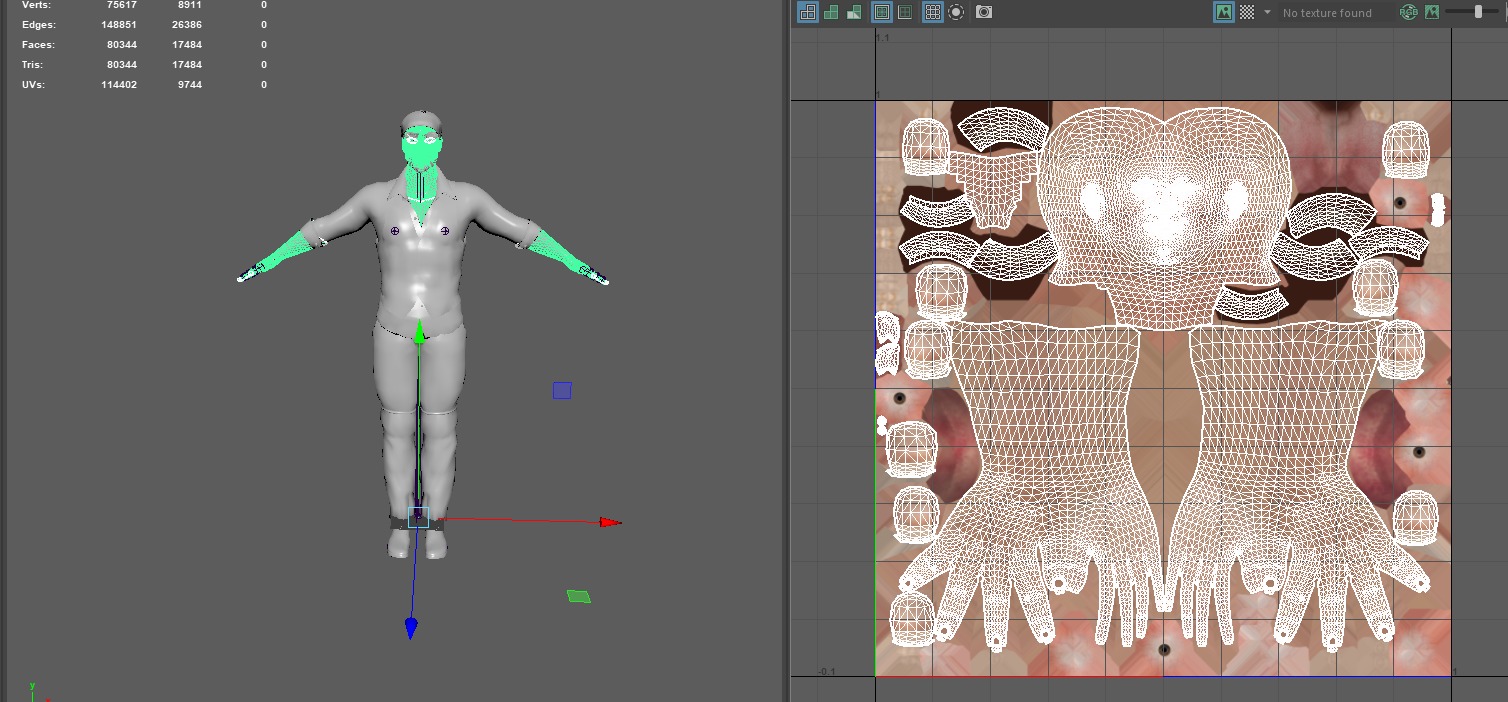The height and width of the screenshot is (702, 1508).
Task: Open dropdown arrow beside checker icon
Action: coord(1267,12)
